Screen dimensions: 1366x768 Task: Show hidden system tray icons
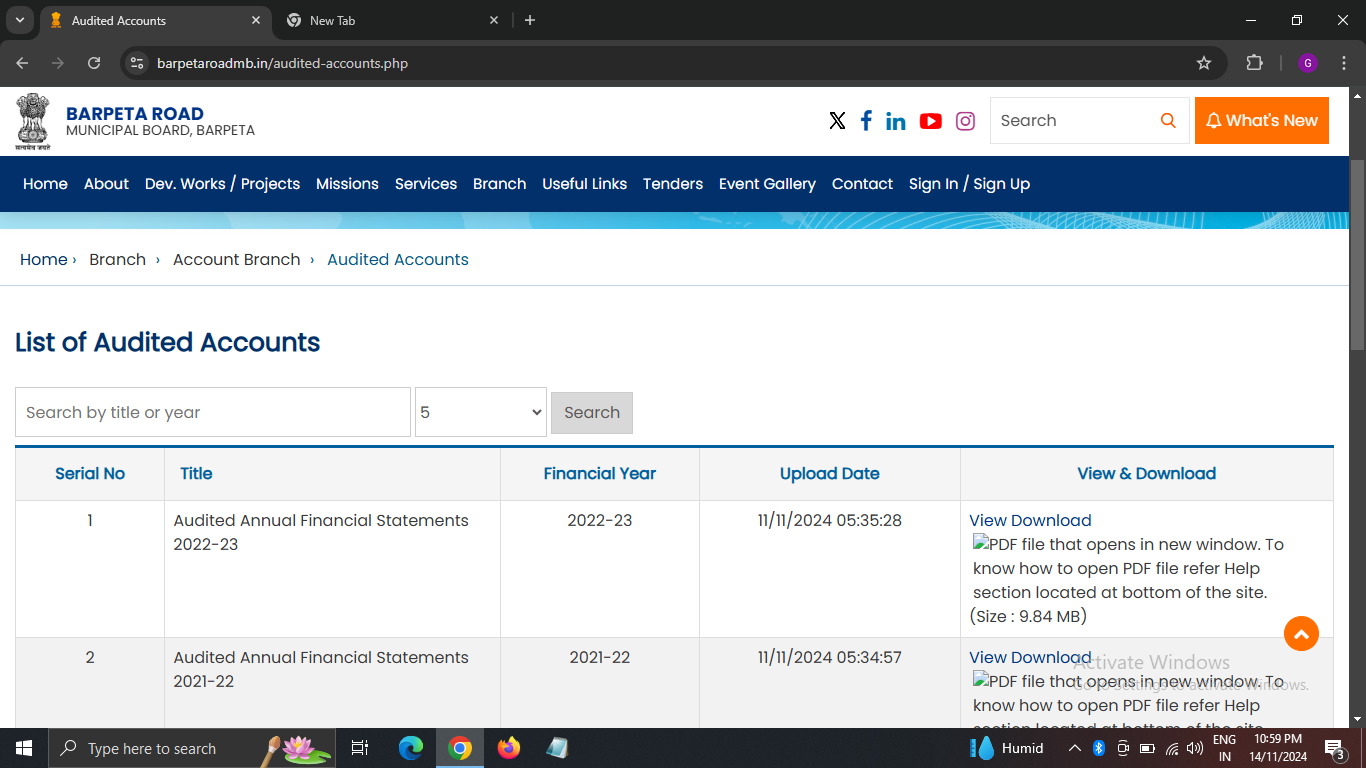(1075, 748)
